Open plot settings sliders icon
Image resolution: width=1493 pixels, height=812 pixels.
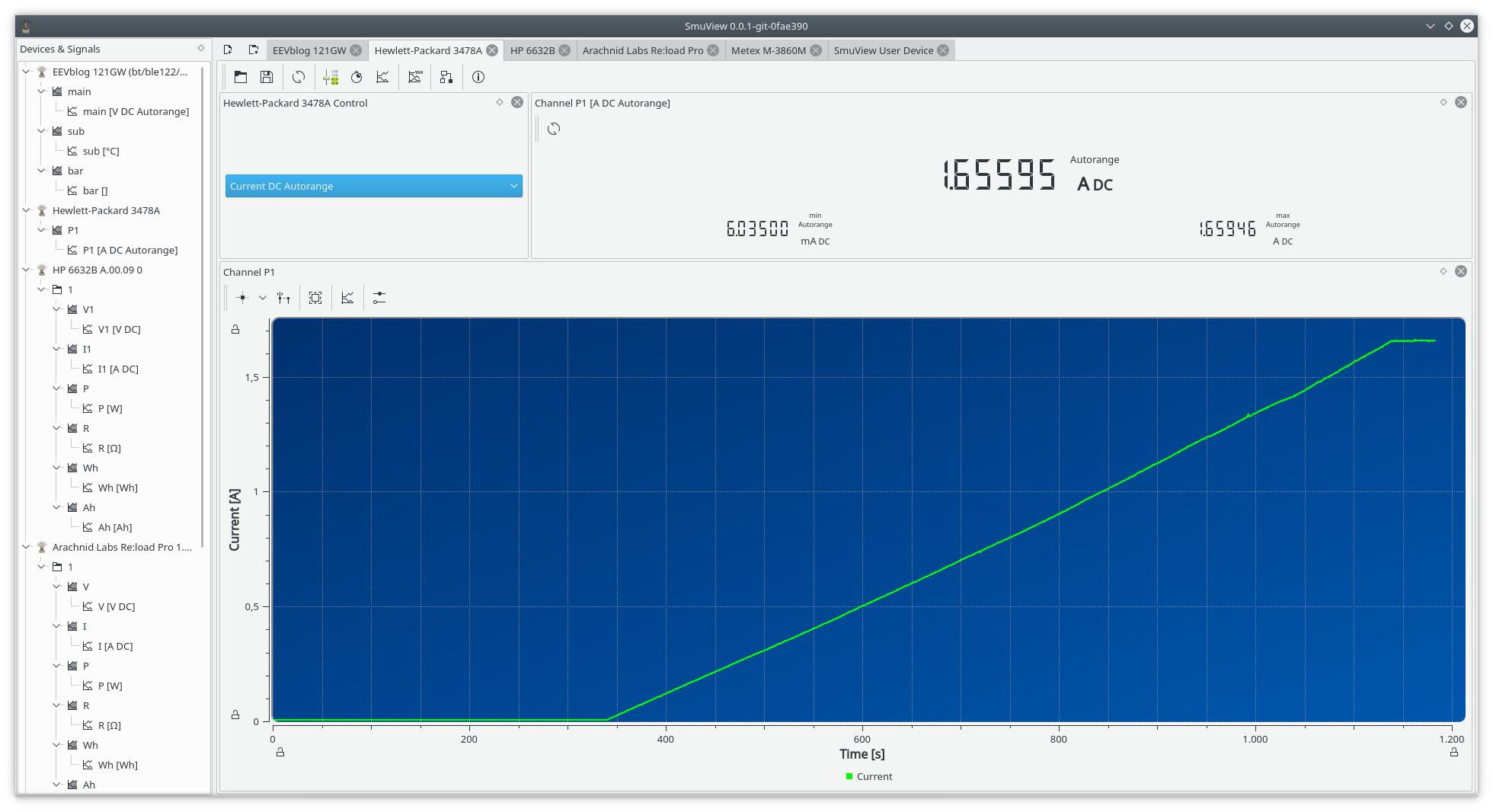379,298
